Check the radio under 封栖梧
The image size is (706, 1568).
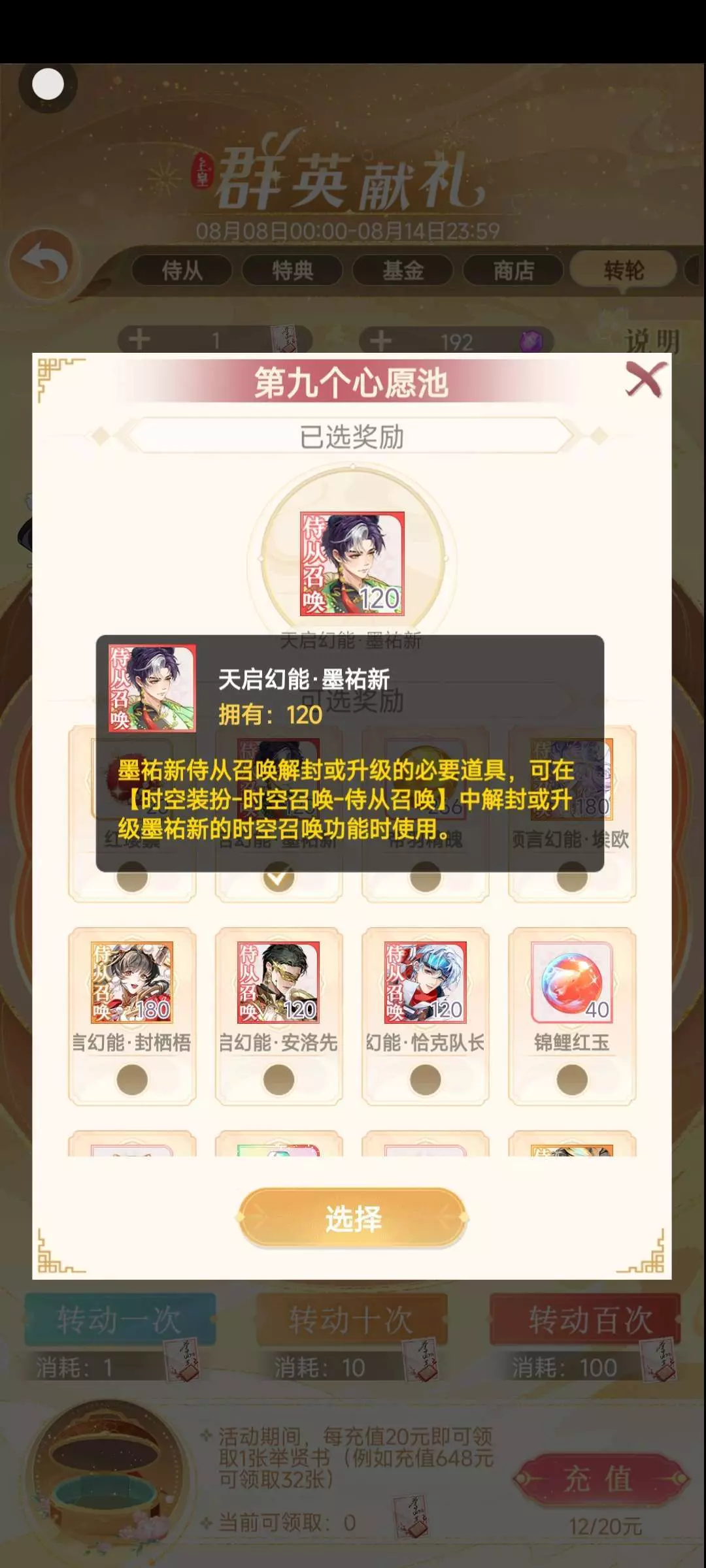(132, 1079)
